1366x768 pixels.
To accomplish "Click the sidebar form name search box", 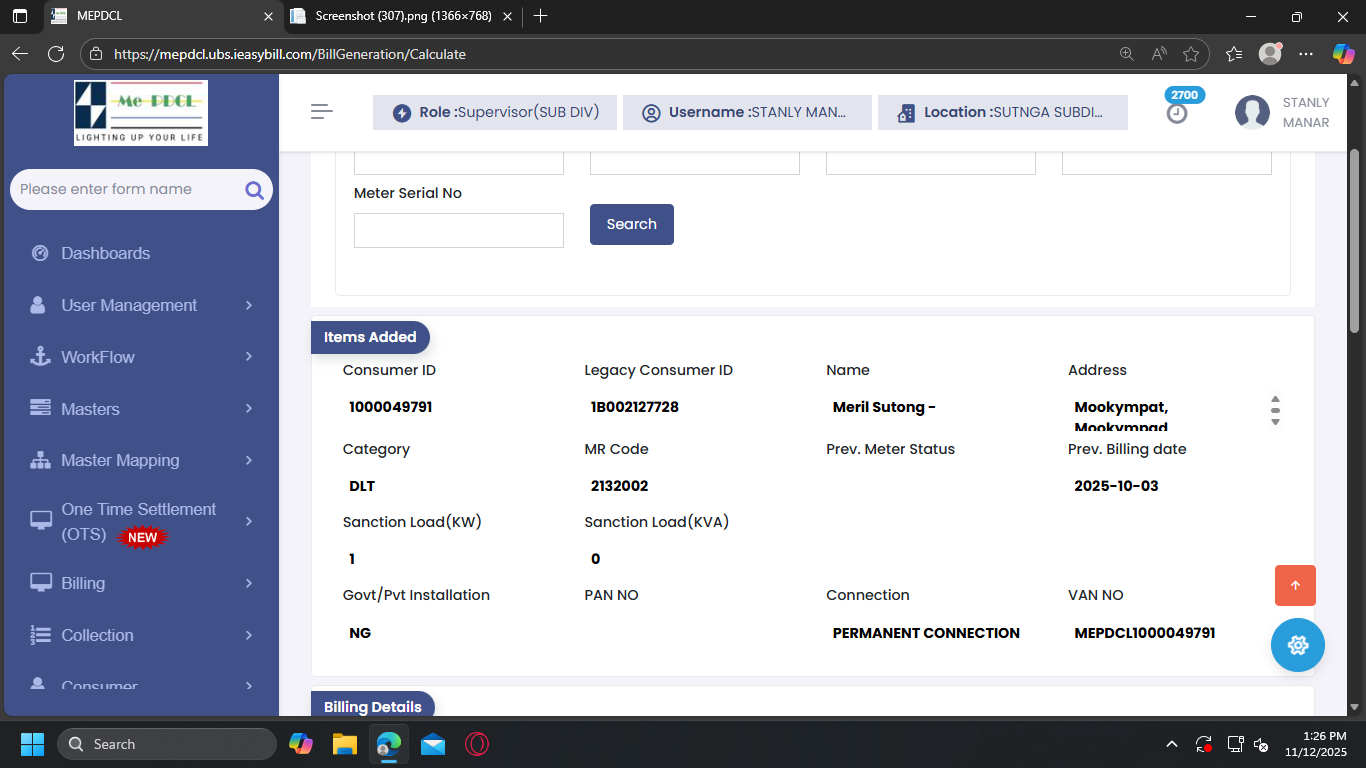I will tap(141, 189).
